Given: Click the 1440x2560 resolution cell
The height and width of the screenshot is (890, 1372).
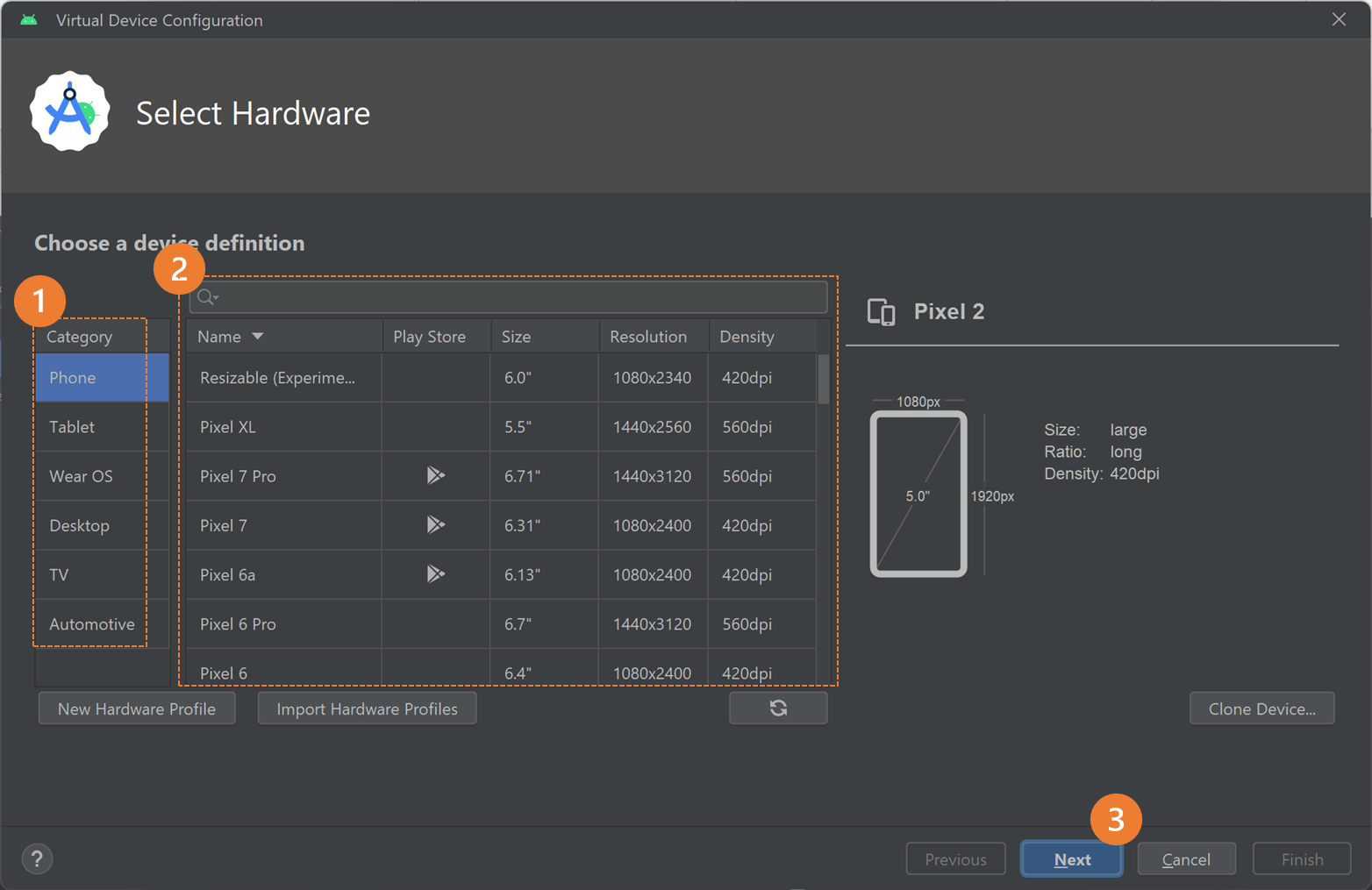Looking at the screenshot, I should pos(652,427).
